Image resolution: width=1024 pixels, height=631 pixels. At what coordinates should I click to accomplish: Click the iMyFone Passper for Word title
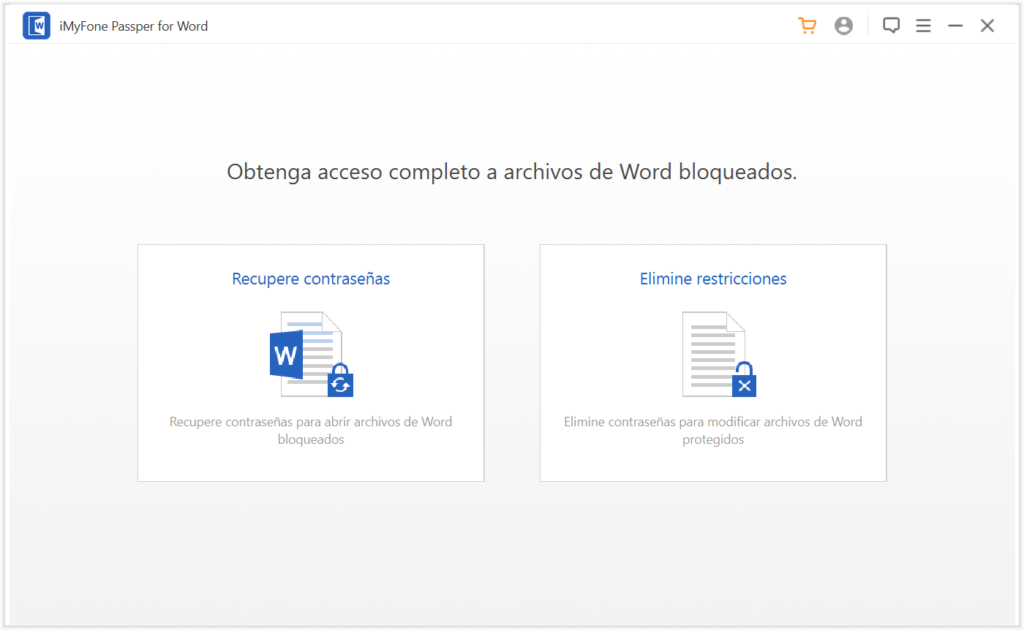pos(131,26)
